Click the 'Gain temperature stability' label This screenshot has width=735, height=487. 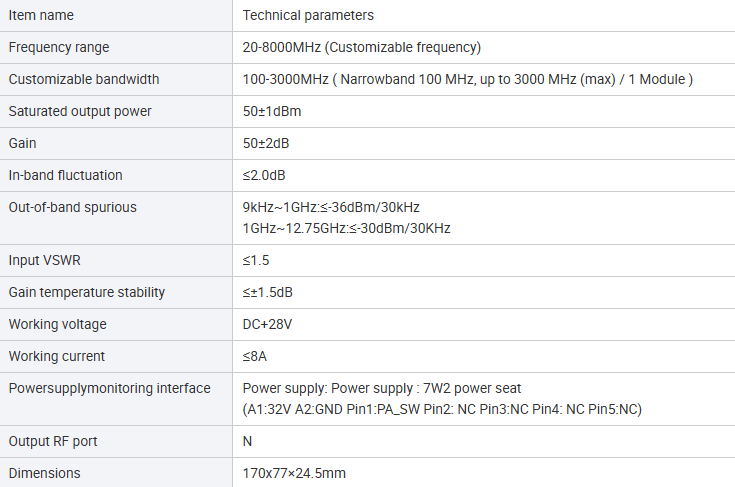tap(87, 292)
